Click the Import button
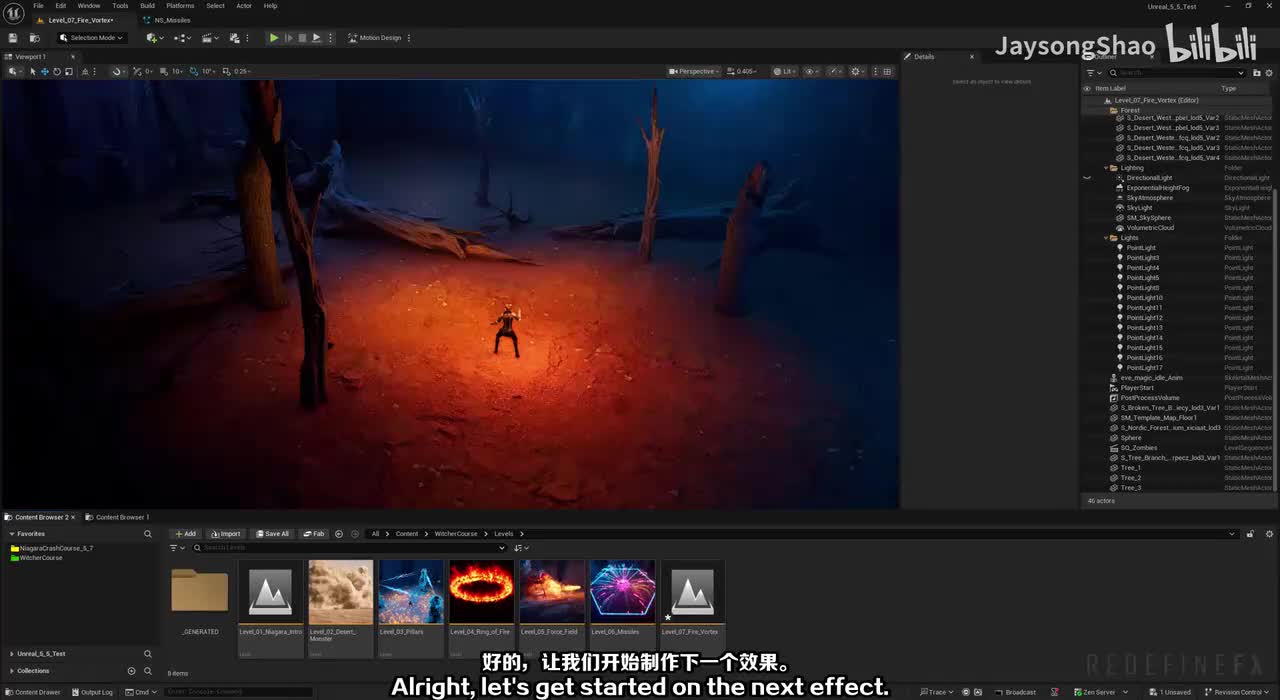Screen dimensions: 1280x700 (226, 534)
